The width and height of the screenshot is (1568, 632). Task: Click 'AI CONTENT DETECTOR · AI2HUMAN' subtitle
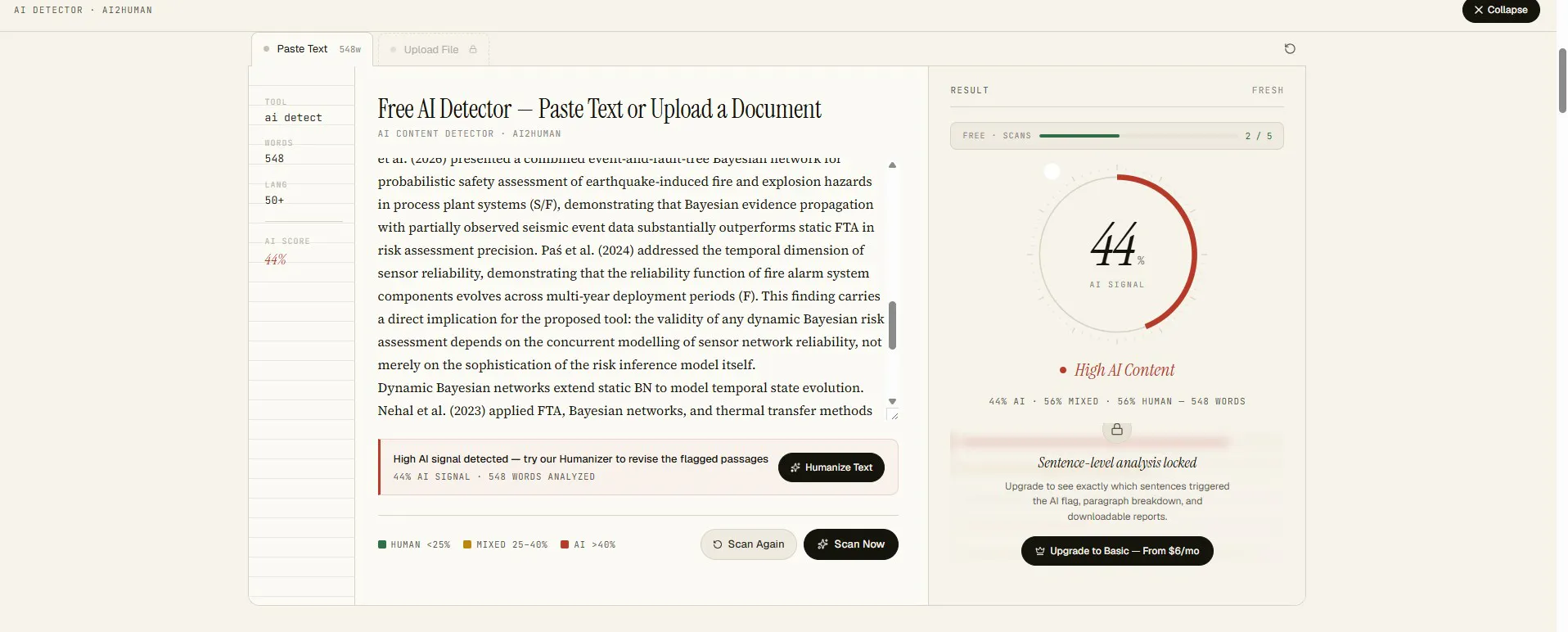tap(469, 133)
